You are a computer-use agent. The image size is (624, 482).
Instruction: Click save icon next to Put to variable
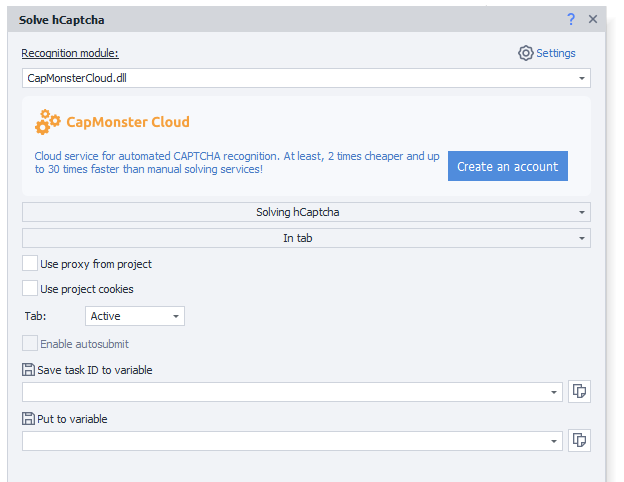[28, 419]
